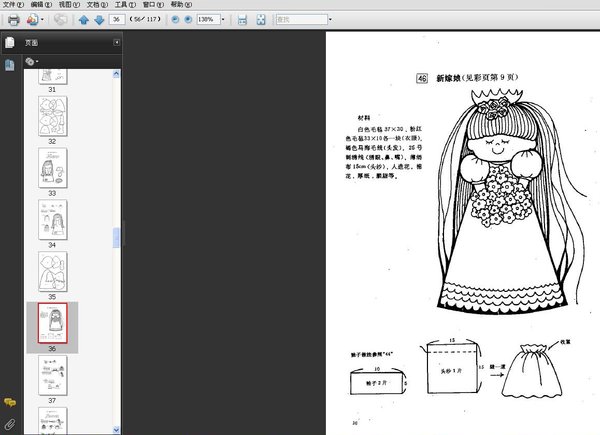600x435 pixels.
Task: Select page 34 thumbnail
Action: pyautogui.click(x=53, y=220)
